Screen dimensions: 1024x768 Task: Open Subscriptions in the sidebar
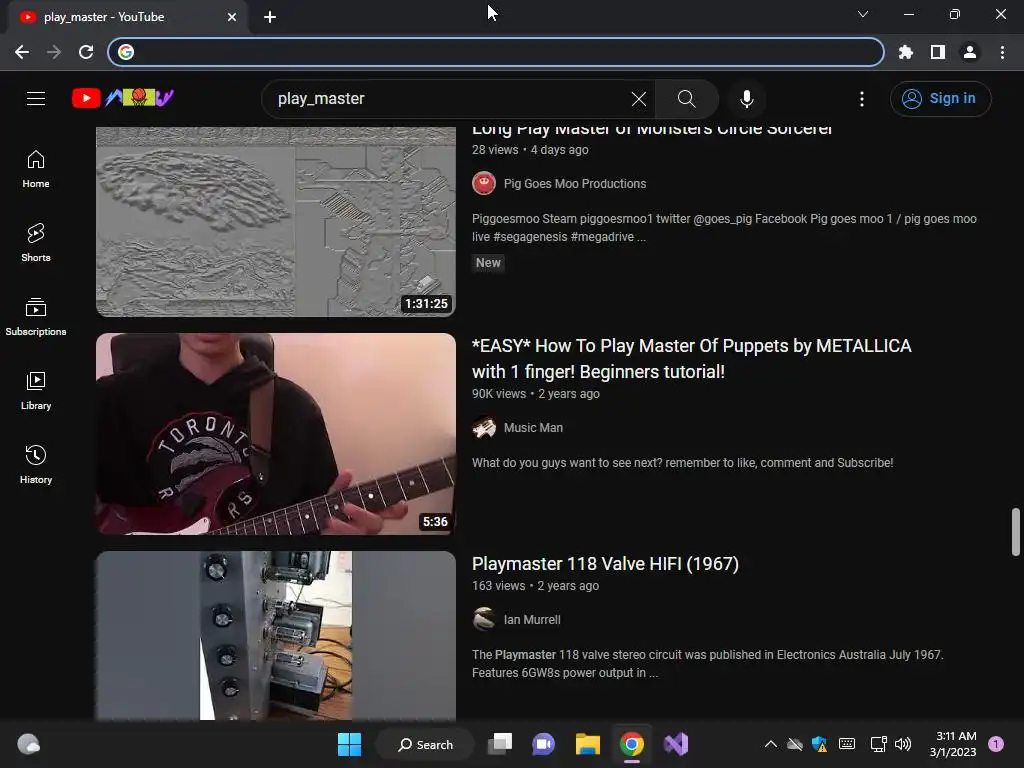(36, 317)
